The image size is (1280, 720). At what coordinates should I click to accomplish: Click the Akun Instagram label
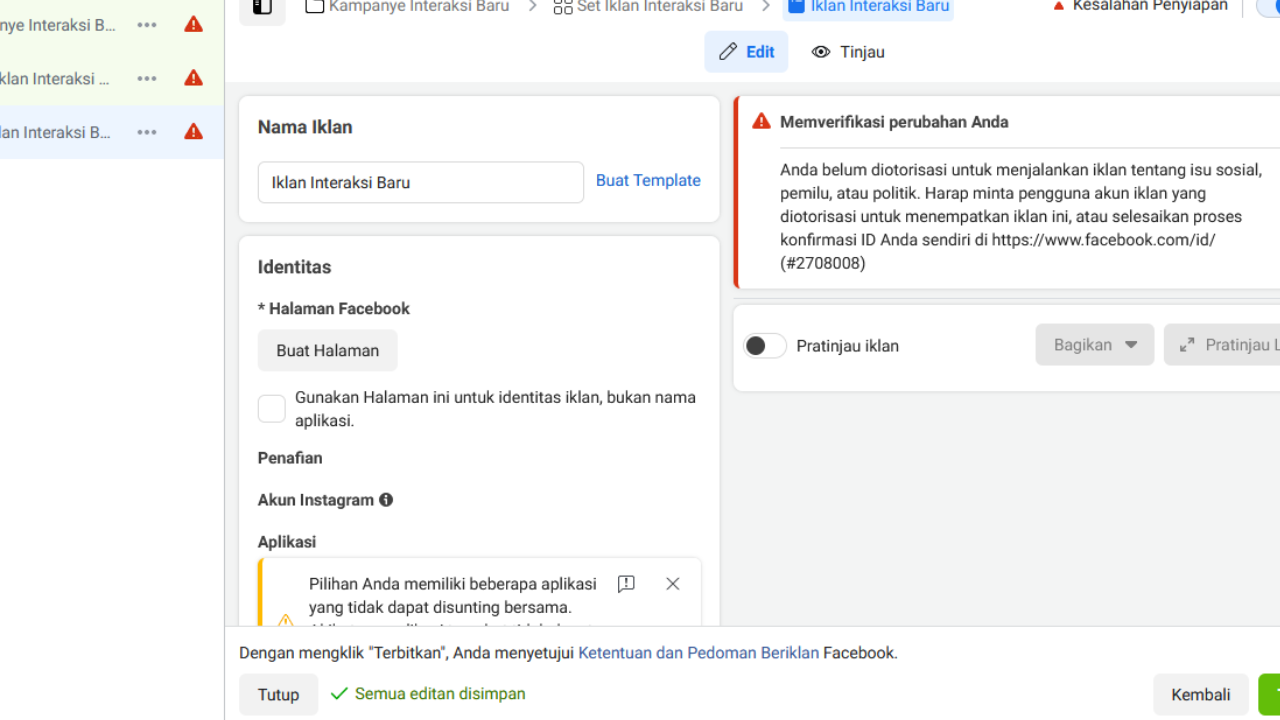pos(316,500)
